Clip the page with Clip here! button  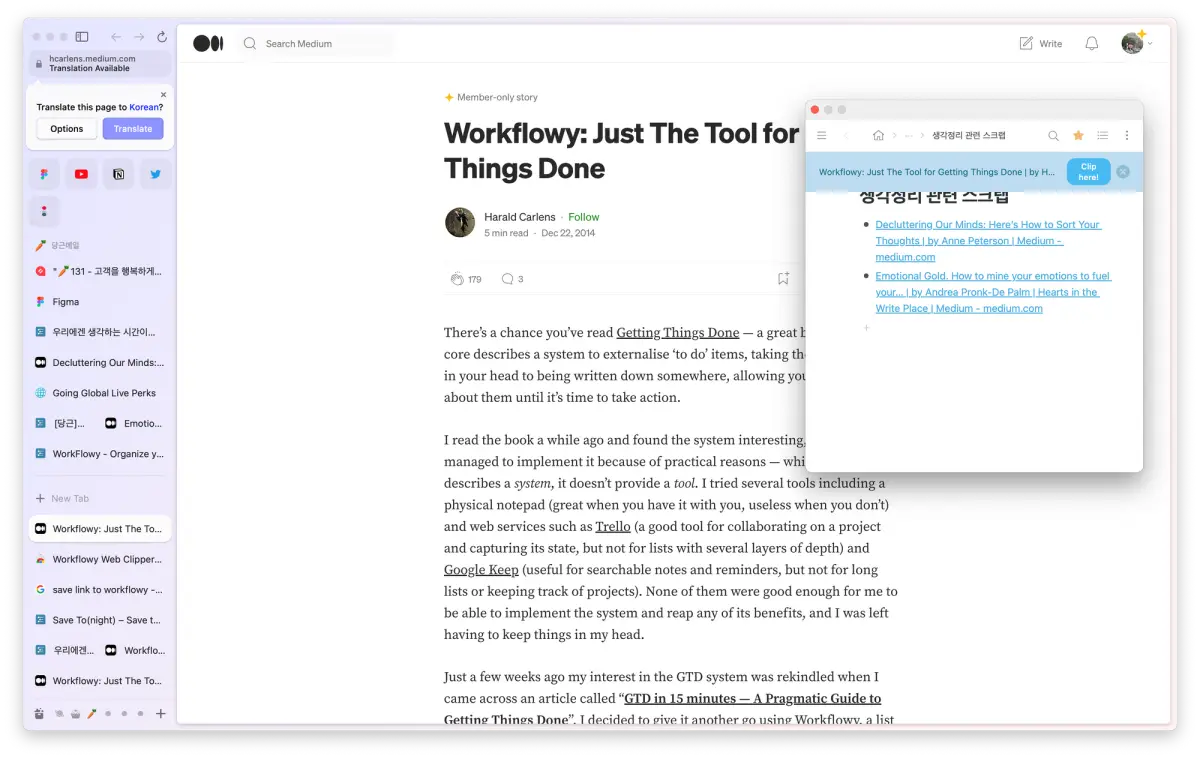(x=1088, y=172)
